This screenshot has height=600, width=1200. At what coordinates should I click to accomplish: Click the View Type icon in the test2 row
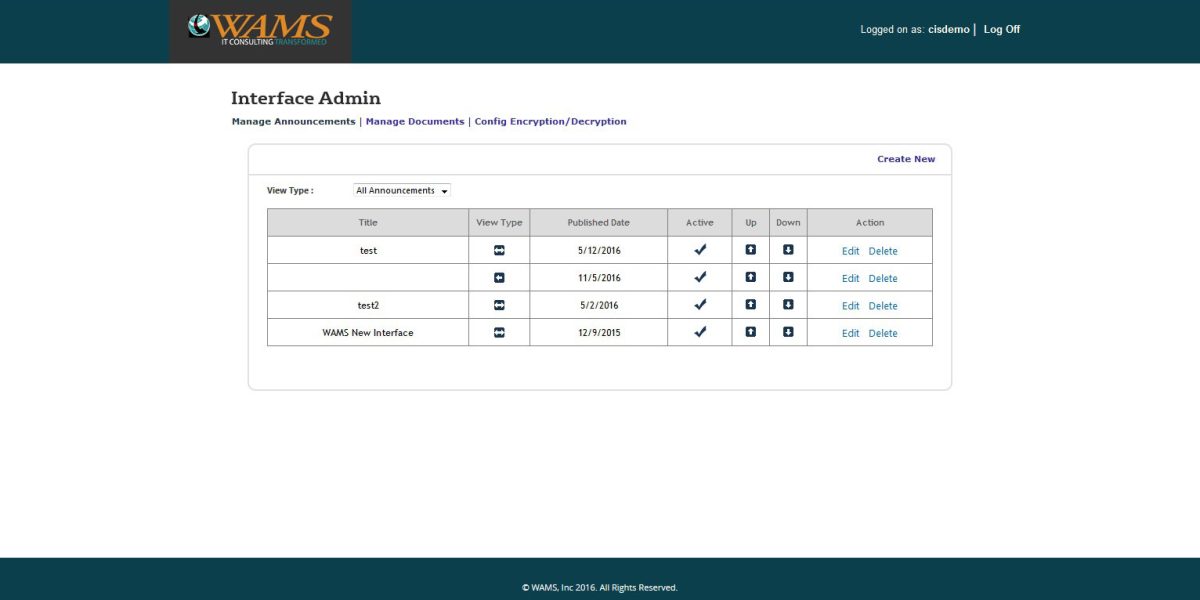point(498,304)
